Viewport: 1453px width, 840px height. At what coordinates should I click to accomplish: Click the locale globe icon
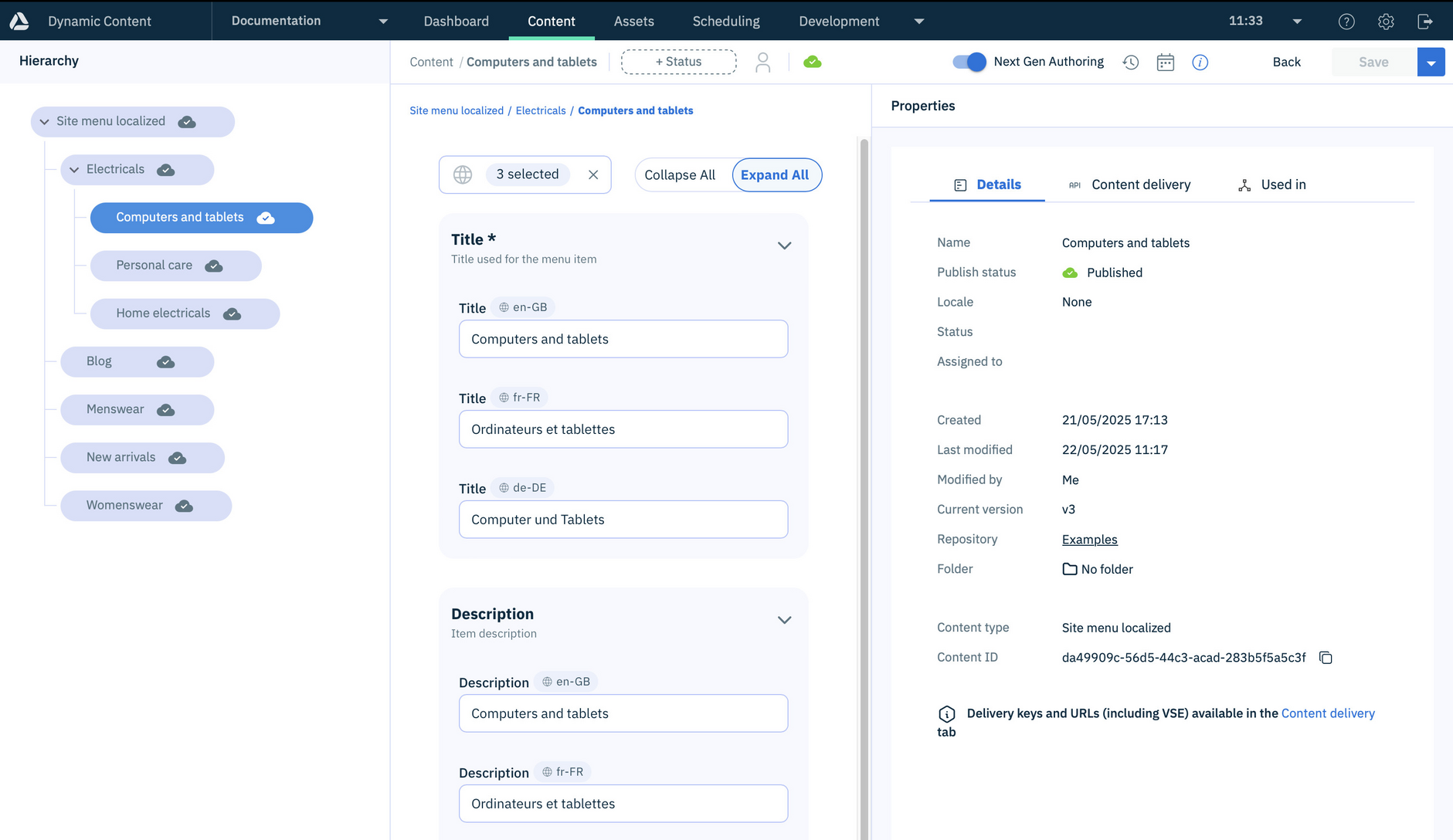[x=463, y=174]
